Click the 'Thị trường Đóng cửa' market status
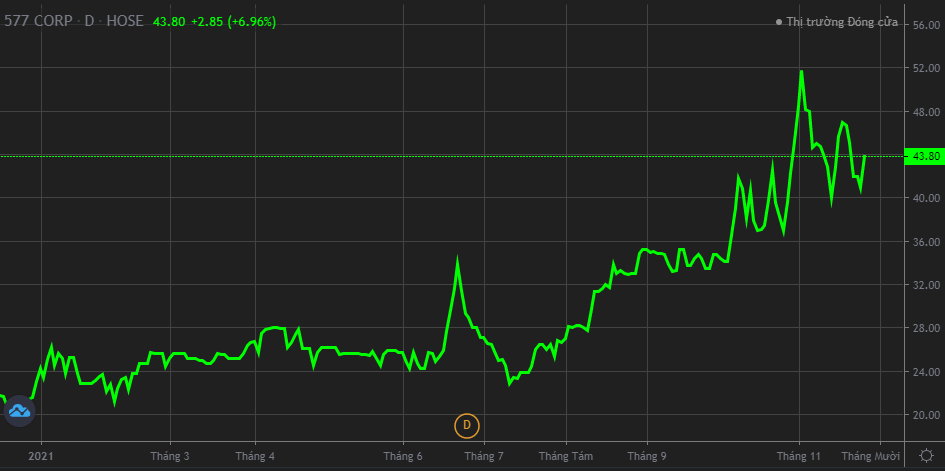945x471 pixels. point(837,22)
